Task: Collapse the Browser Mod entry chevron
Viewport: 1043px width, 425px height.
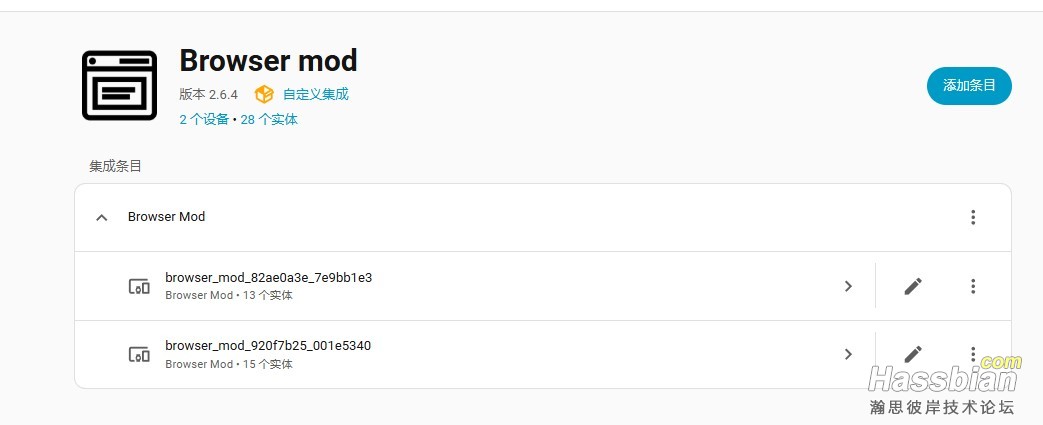Action: point(101,217)
